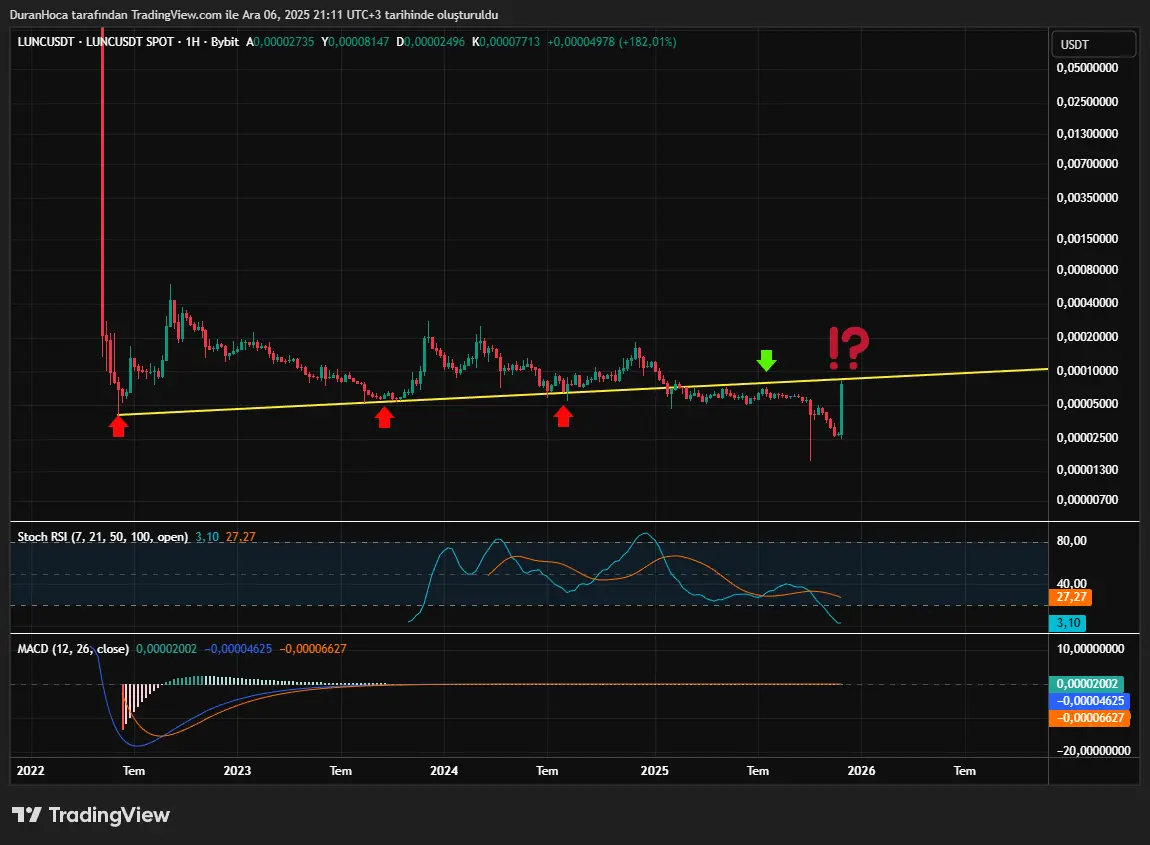Click the 2024 label on time axis
This screenshot has width=1150, height=845.
pos(444,770)
